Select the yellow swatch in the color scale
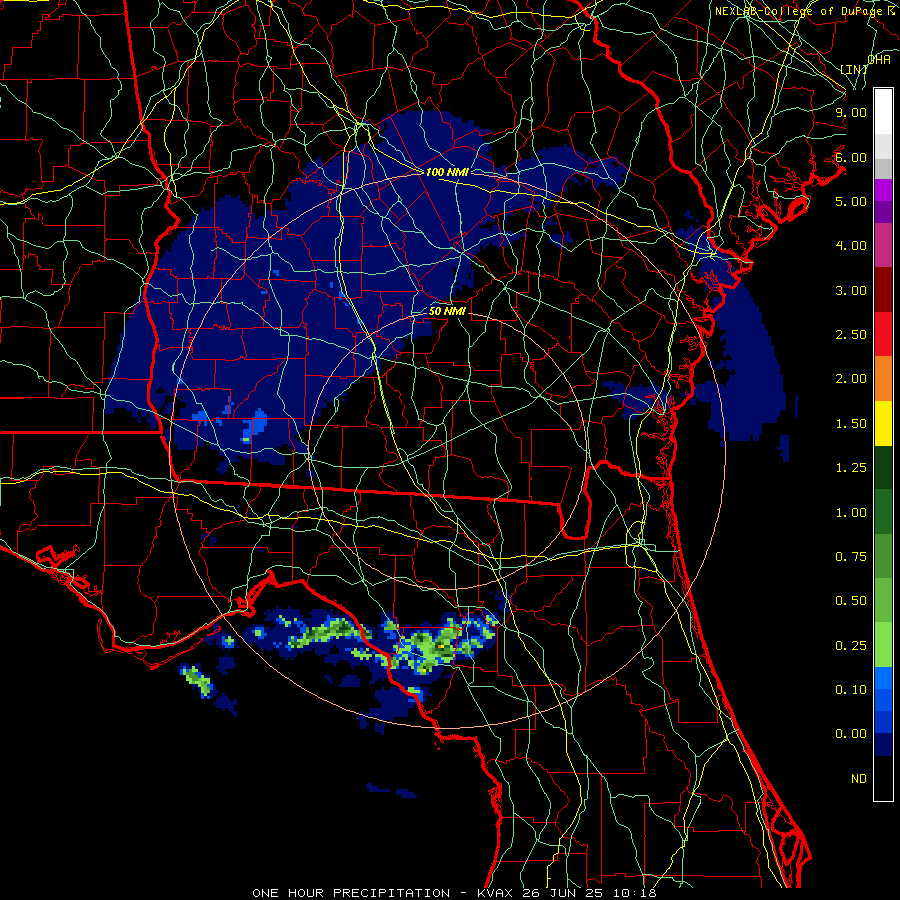The height and width of the screenshot is (900, 900). tap(883, 424)
